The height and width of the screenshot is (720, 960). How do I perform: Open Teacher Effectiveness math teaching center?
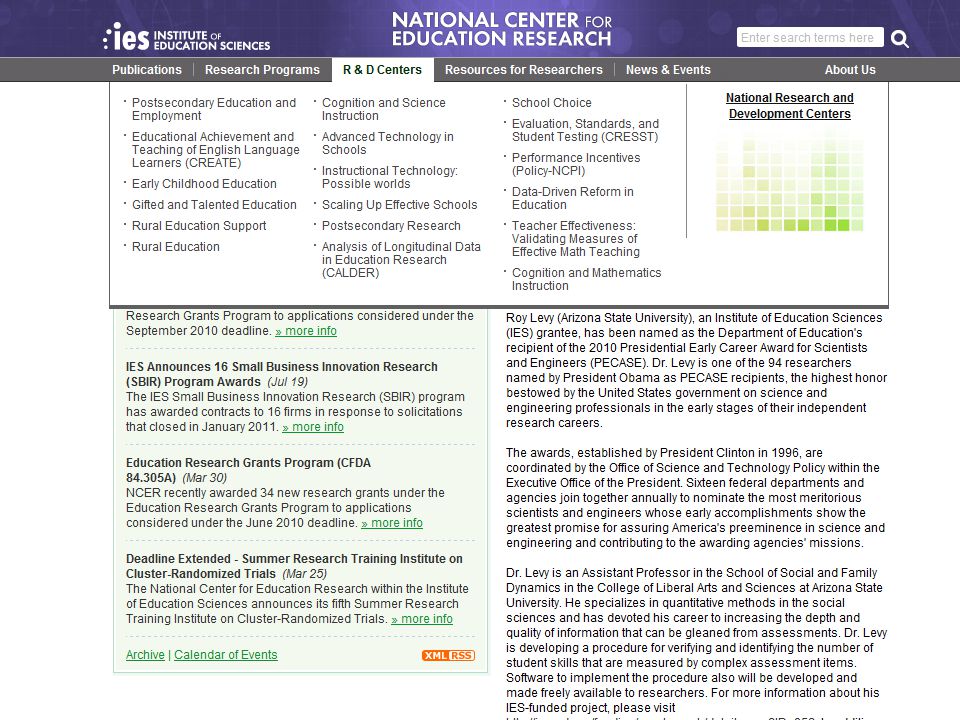[576, 239]
